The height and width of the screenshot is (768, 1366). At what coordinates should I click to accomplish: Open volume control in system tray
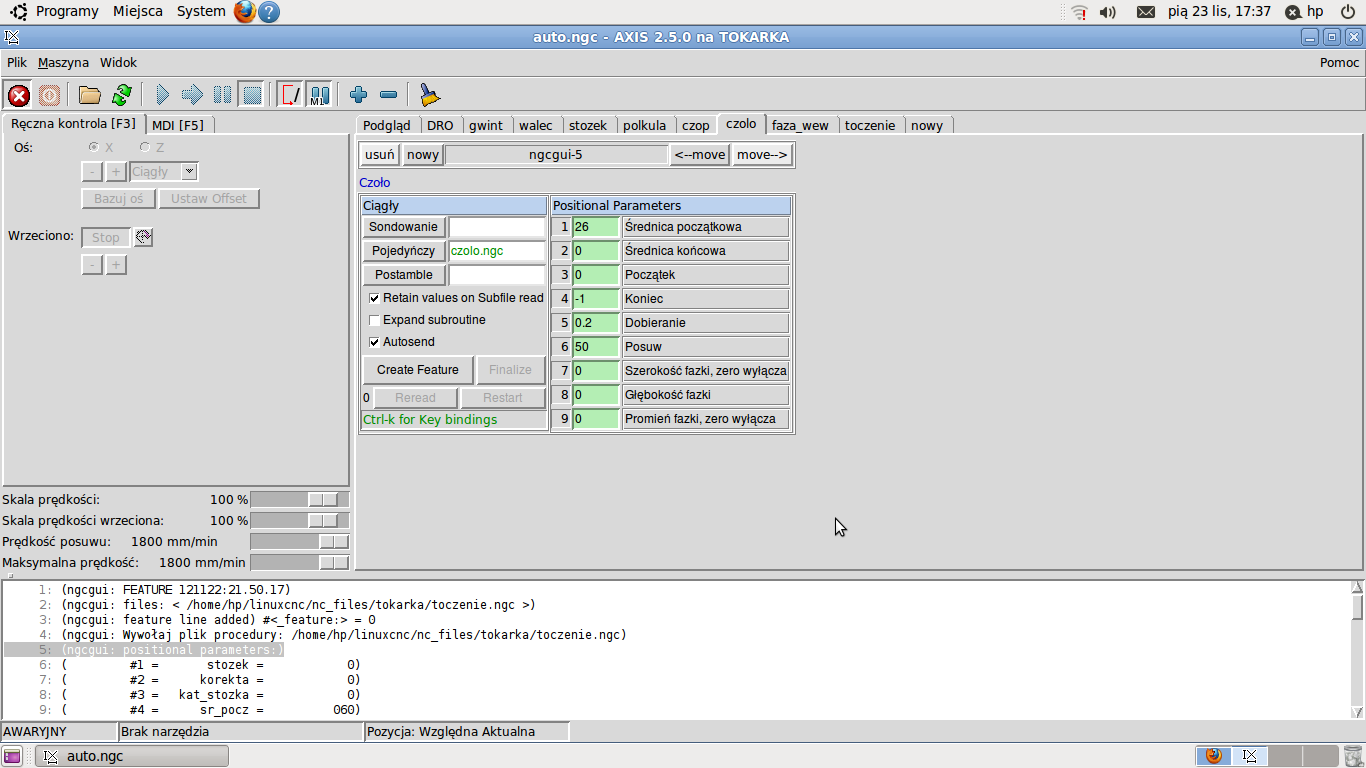pyautogui.click(x=1108, y=12)
